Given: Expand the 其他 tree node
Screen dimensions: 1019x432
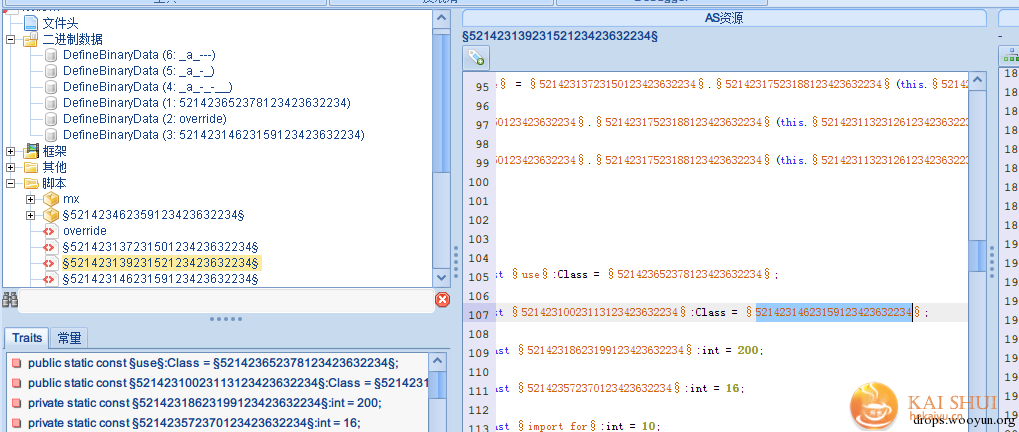Looking at the screenshot, I should coord(10,168).
